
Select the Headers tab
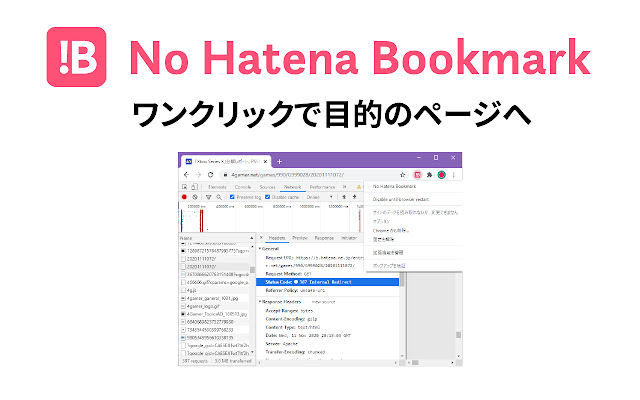[277, 238]
